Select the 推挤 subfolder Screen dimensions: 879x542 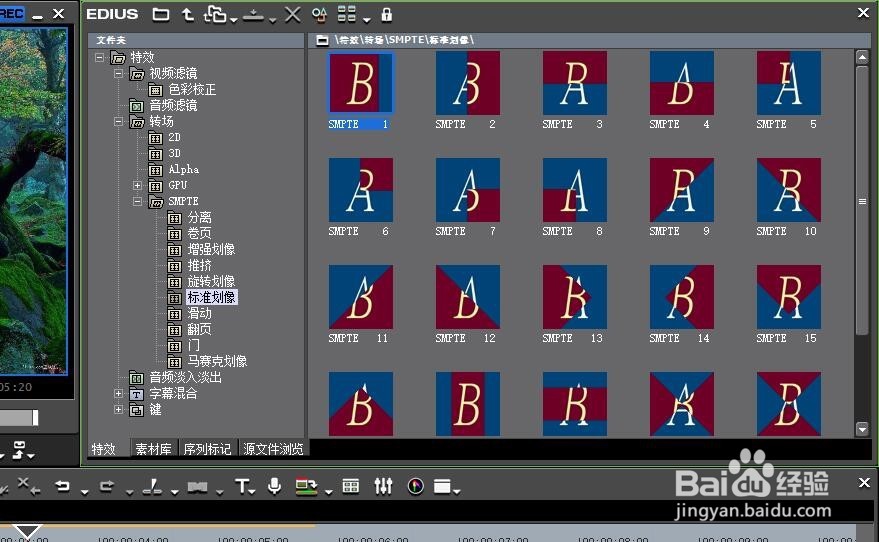[x=199, y=265]
